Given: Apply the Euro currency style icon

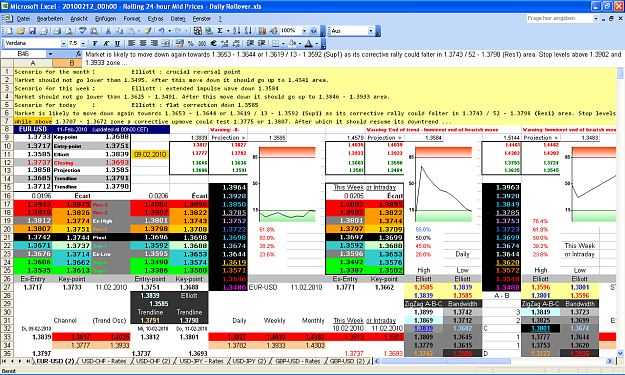Looking at the screenshot, I should click(x=213, y=43).
